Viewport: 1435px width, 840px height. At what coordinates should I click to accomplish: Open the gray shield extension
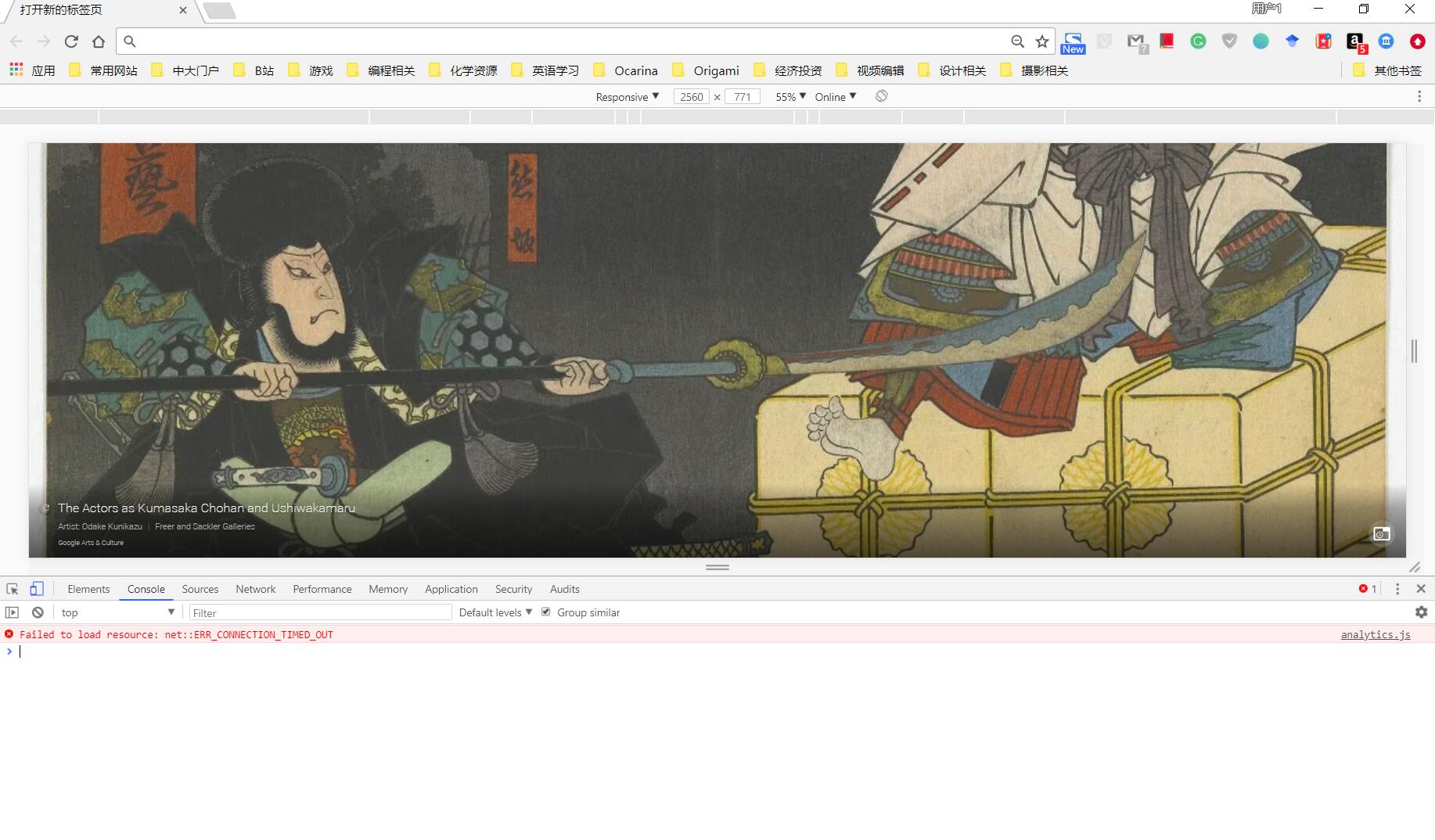(1229, 41)
